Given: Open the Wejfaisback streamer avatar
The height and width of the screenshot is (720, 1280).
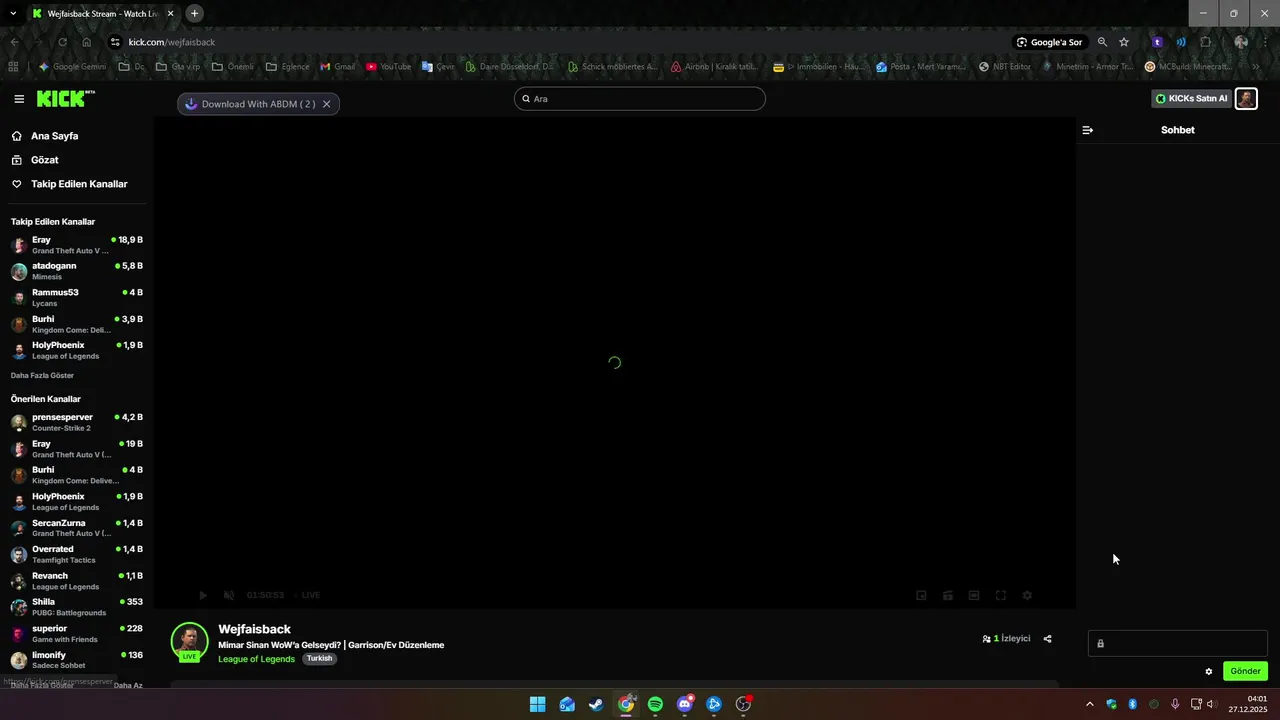Looking at the screenshot, I should [189, 641].
